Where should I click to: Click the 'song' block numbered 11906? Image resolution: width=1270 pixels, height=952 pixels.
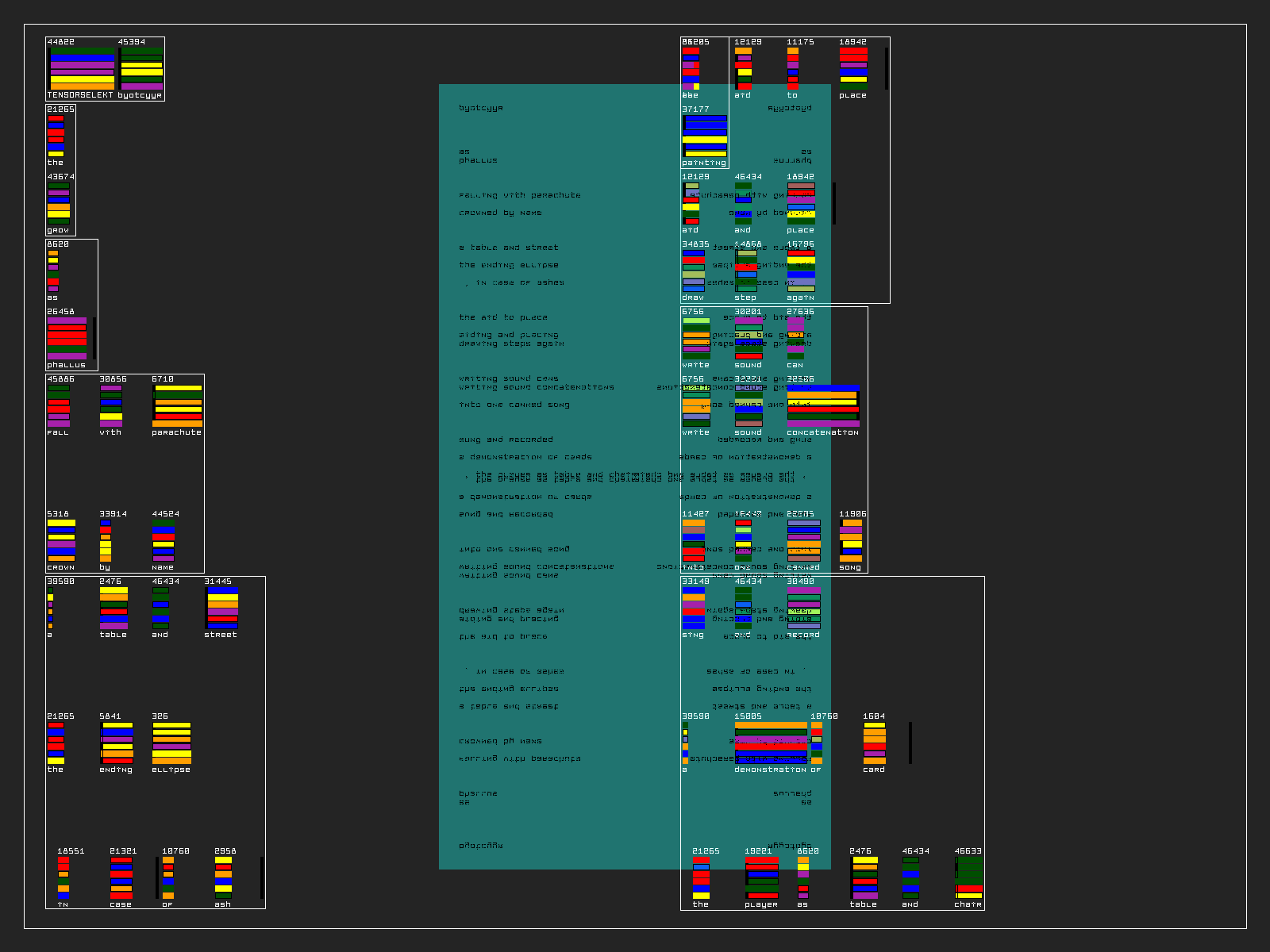851,541
